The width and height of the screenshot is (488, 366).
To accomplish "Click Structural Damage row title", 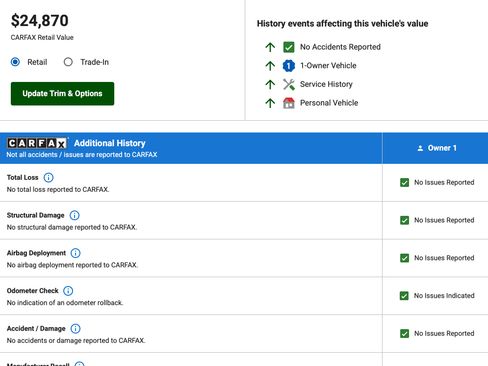I will [x=36, y=215].
